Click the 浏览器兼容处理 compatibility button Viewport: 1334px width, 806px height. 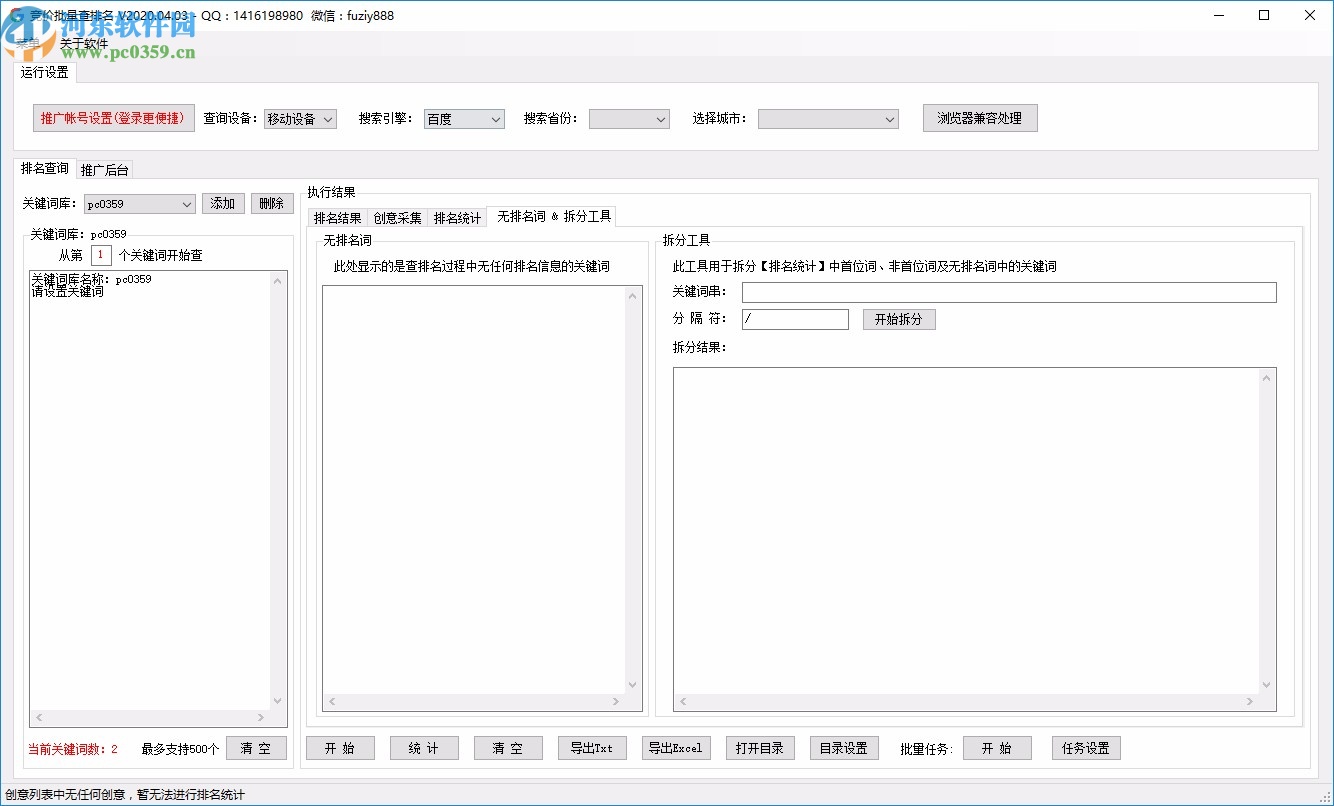979,117
